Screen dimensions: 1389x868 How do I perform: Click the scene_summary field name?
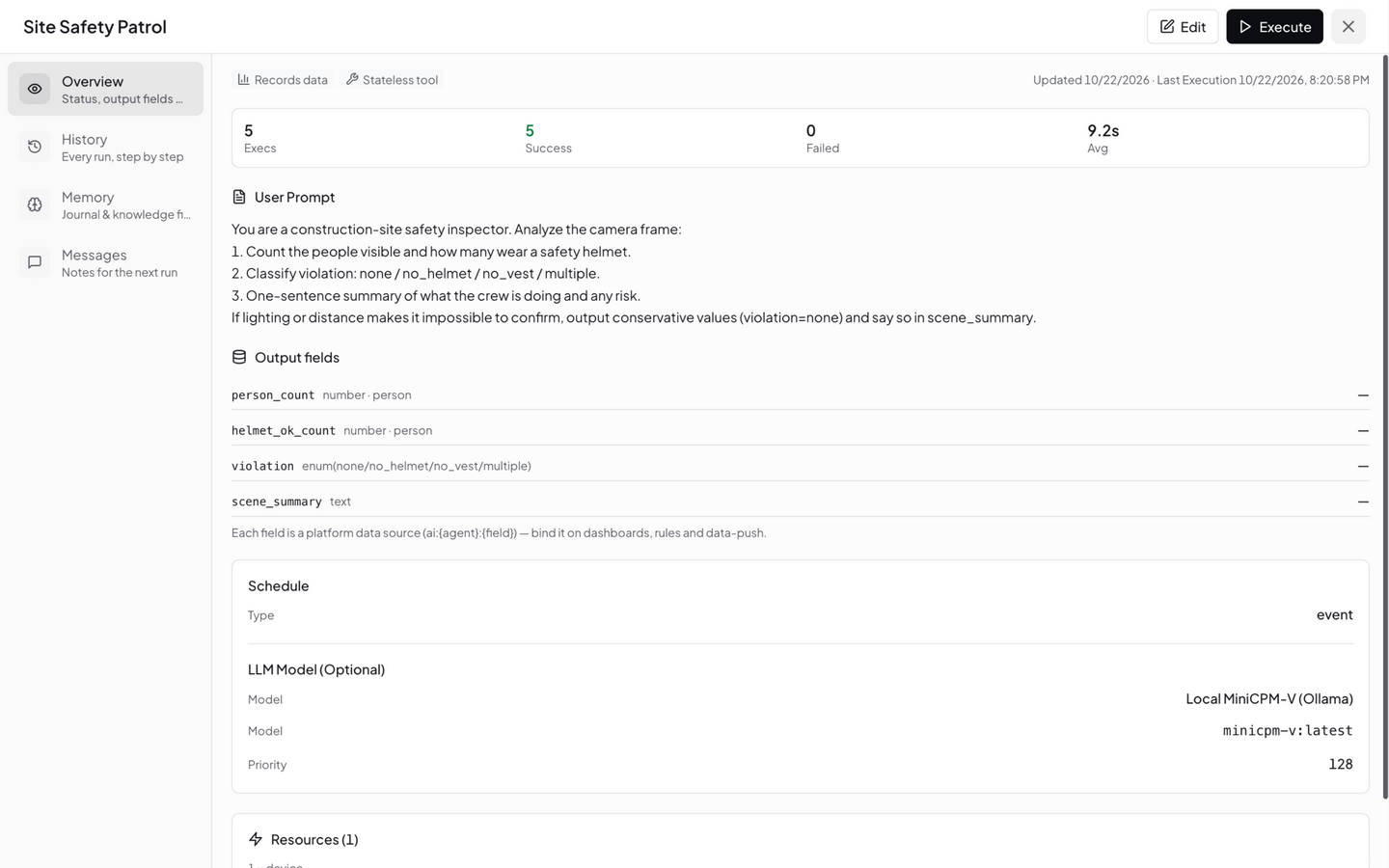click(277, 502)
